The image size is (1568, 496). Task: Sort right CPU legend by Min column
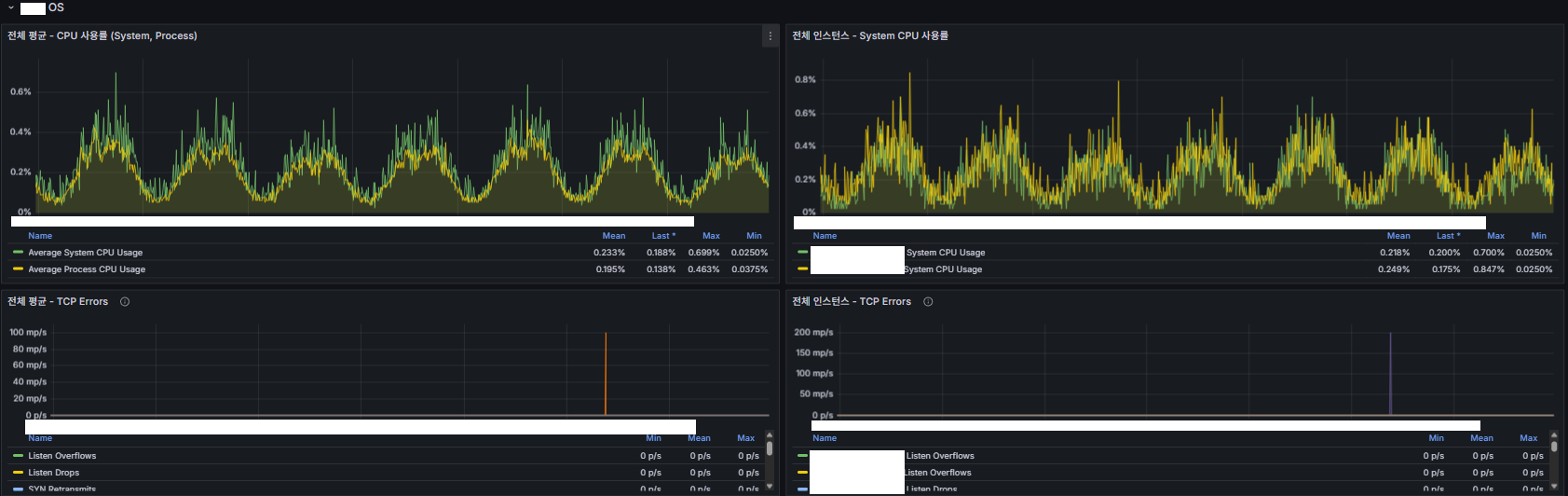(1538, 236)
